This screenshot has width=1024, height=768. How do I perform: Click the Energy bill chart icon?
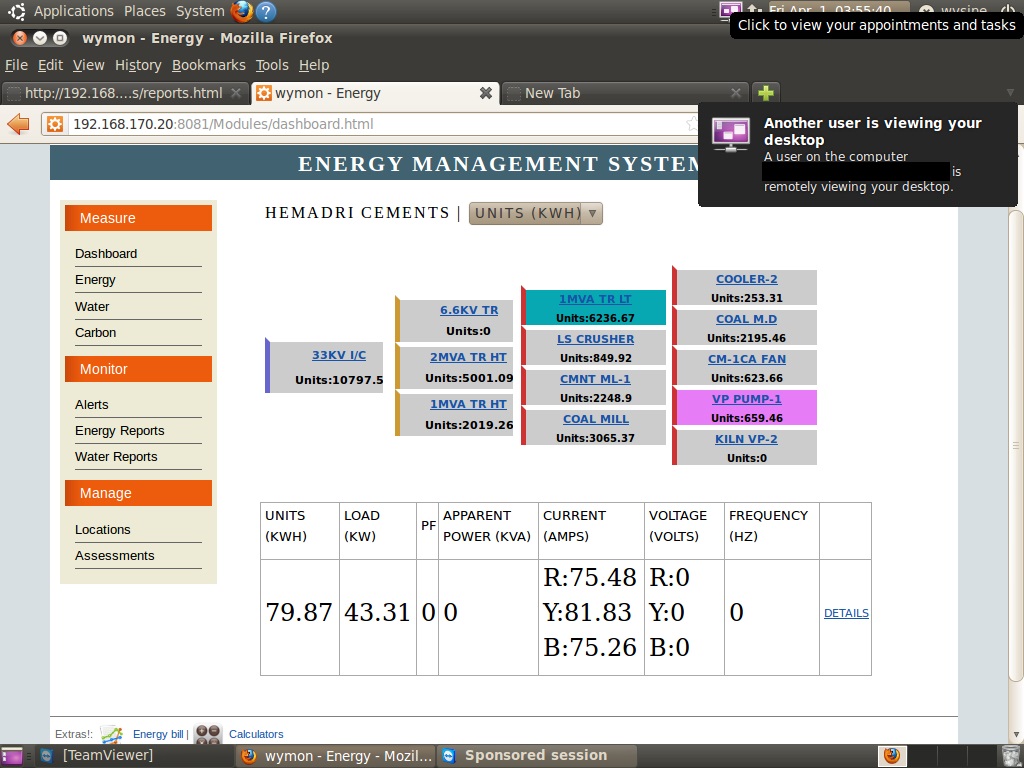point(111,734)
